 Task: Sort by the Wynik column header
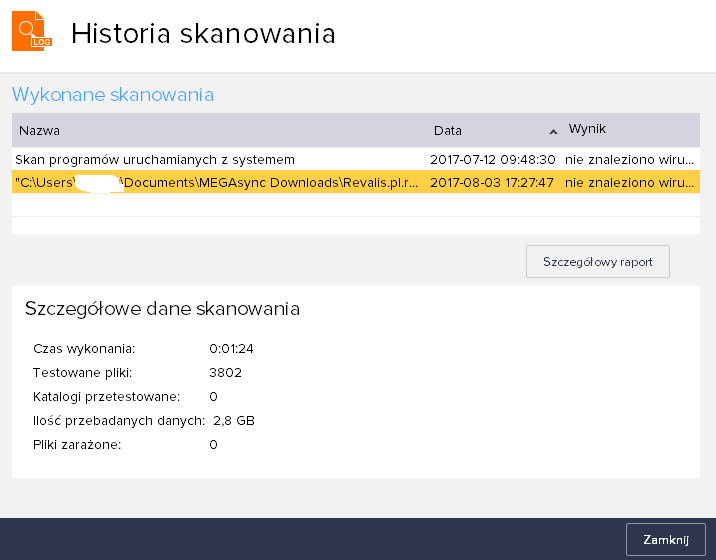(x=587, y=129)
